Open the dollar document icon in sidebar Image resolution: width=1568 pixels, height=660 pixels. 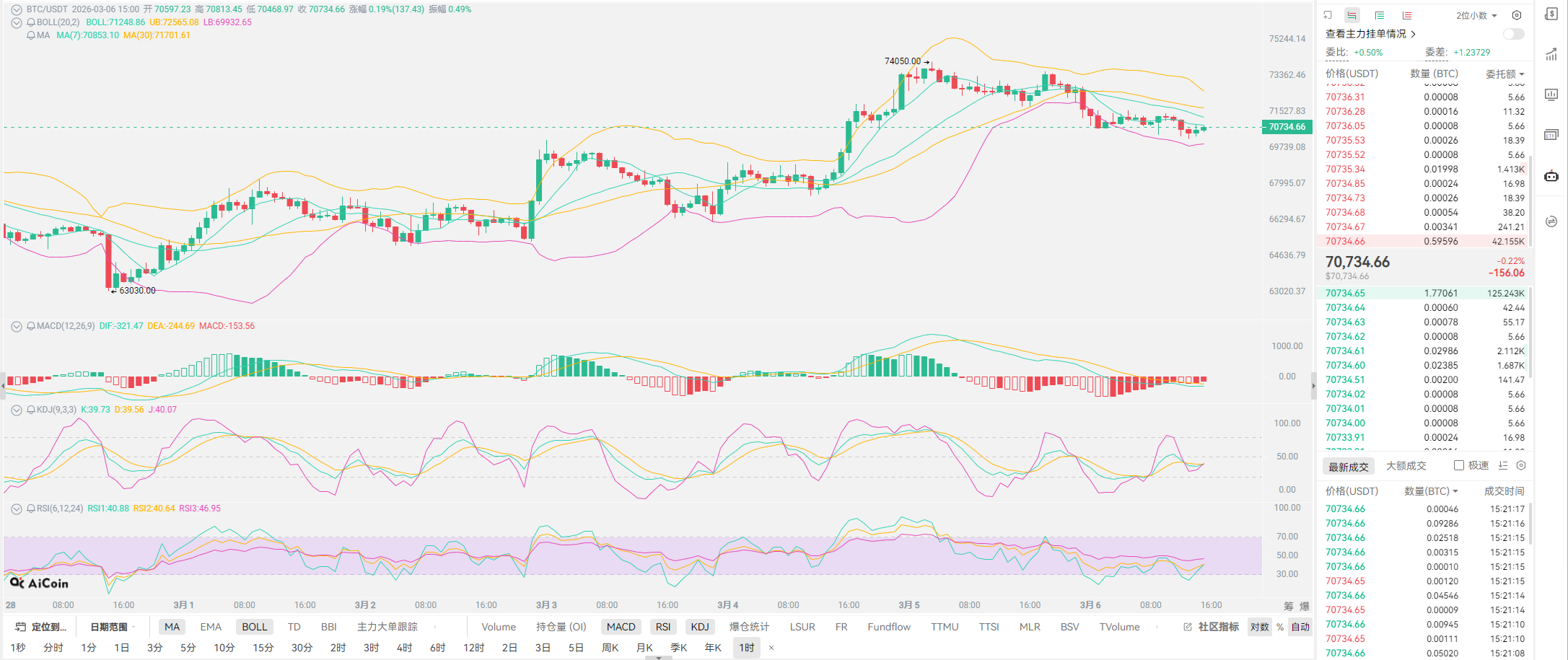coord(1551,14)
